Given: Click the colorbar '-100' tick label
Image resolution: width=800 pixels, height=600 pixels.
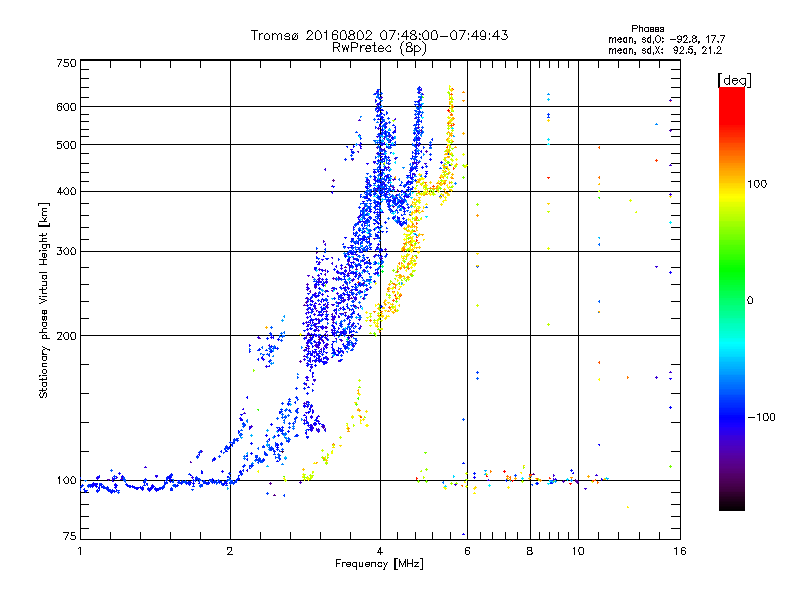Looking at the screenshot, I should point(761,417).
